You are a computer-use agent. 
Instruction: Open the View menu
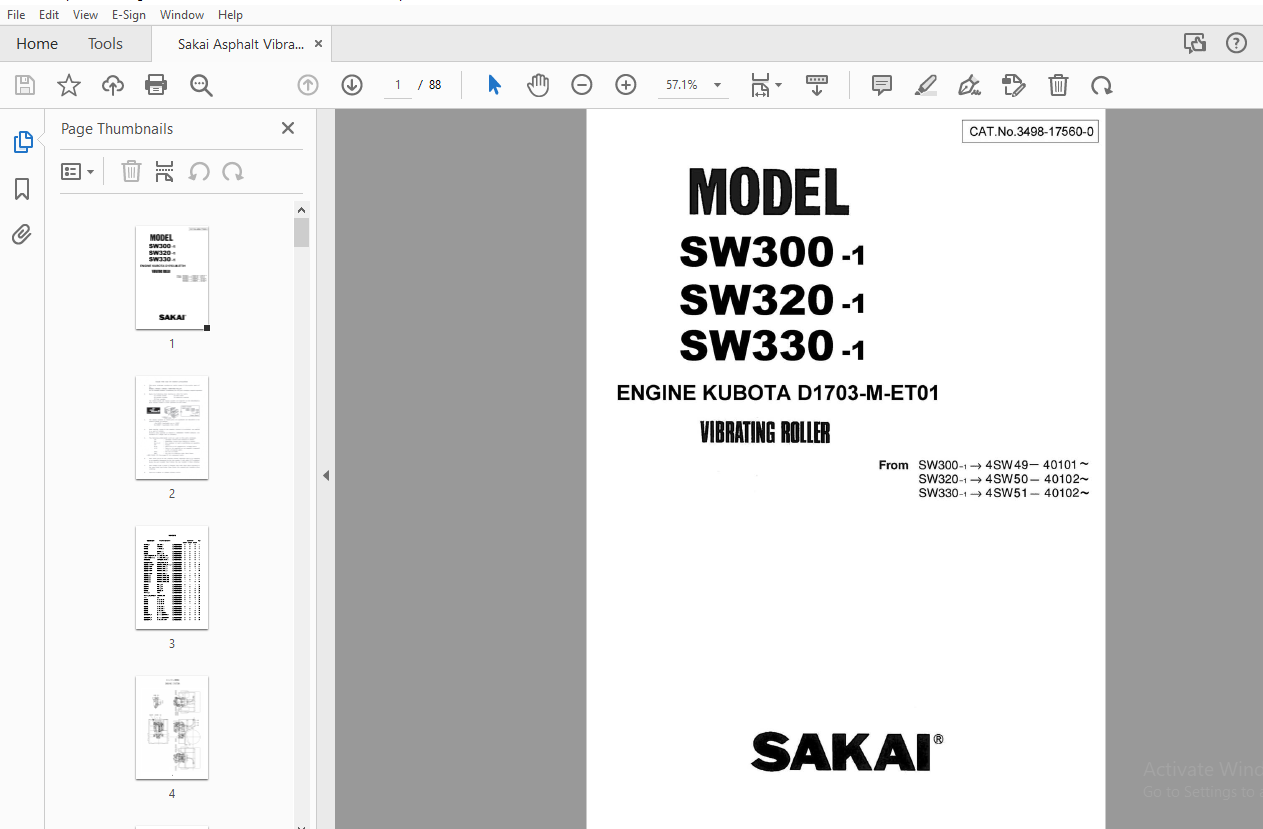pos(86,15)
